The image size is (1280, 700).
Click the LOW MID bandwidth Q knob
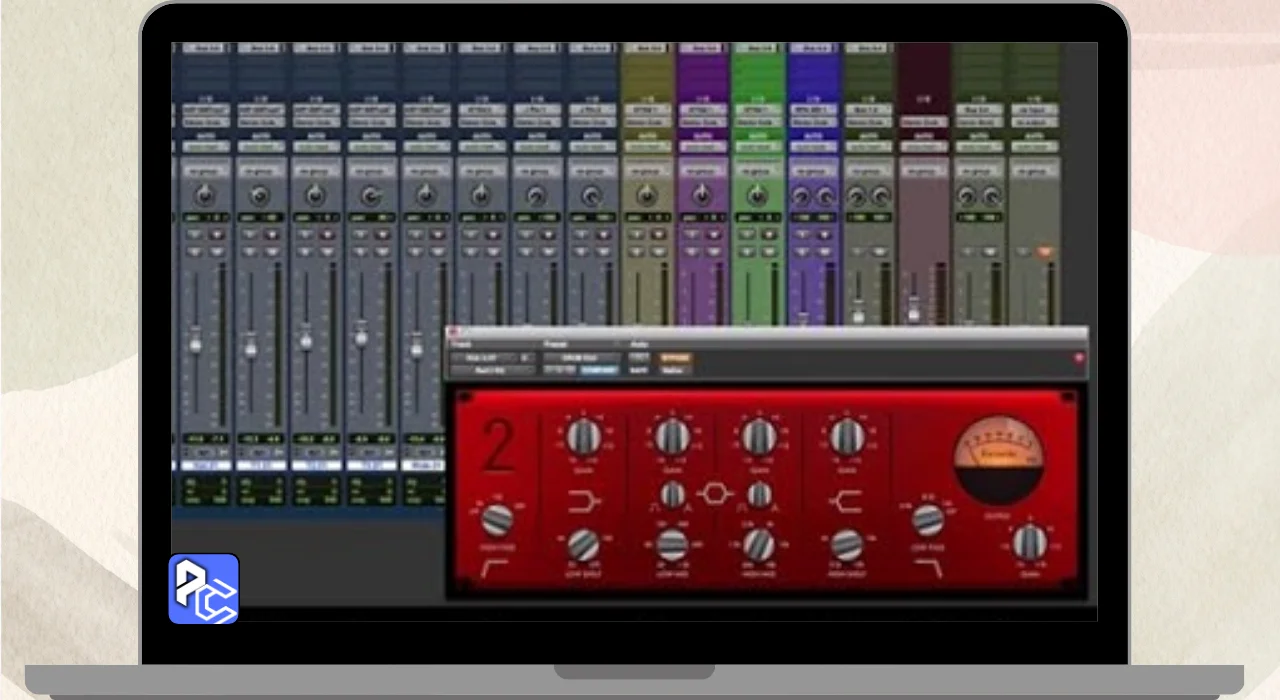[x=673, y=494]
